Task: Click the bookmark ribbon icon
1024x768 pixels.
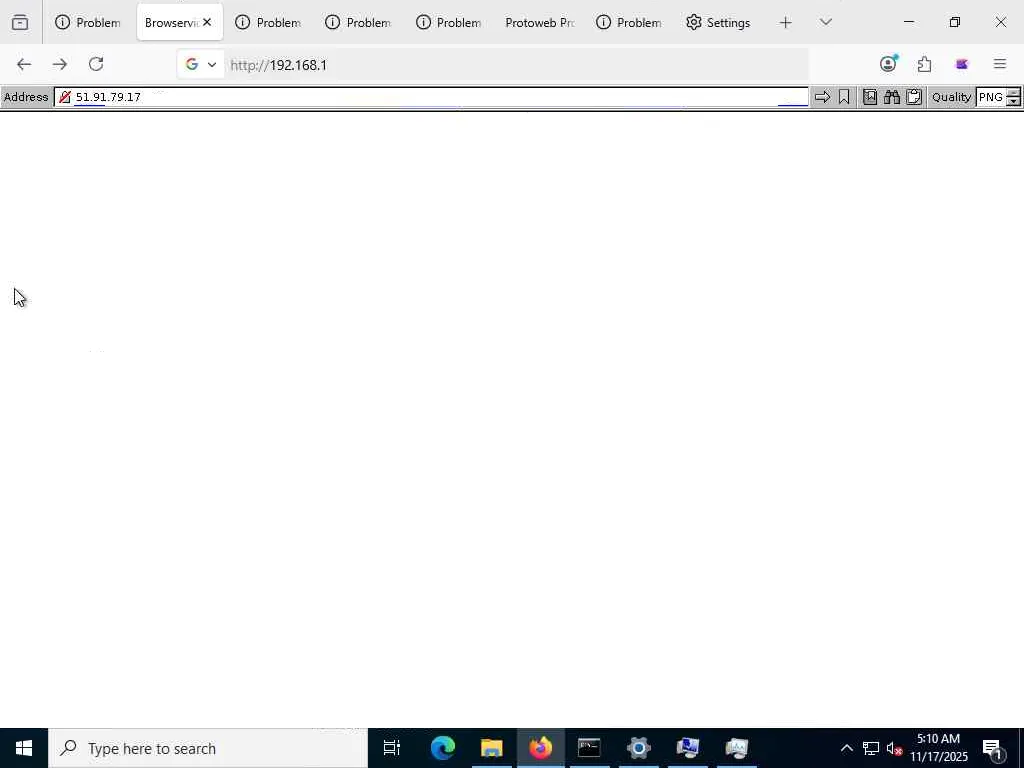Action: pyautogui.click(x=844, y=97)
